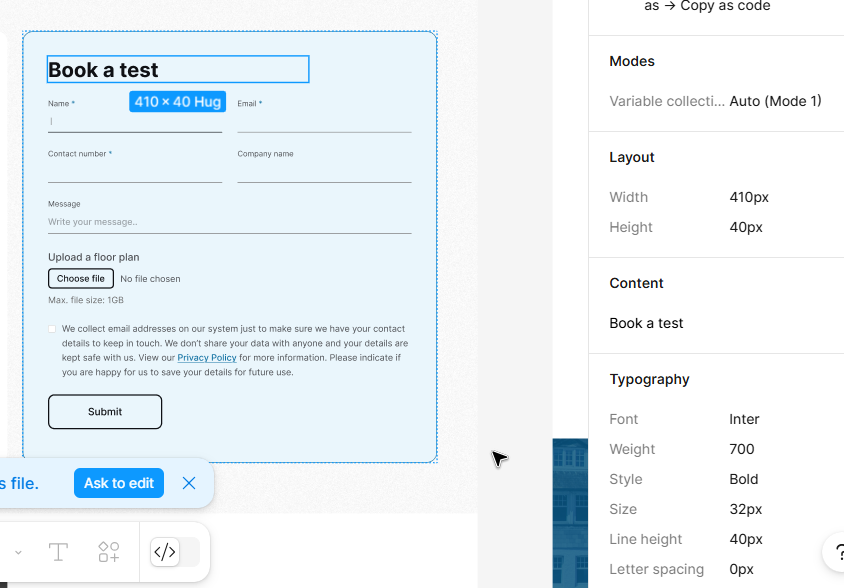Viewport: 844px width, 588px height.
Task: Expand the toolbar tool chevron dropdown
Action: pyautogui.click(x=18, y=552)
